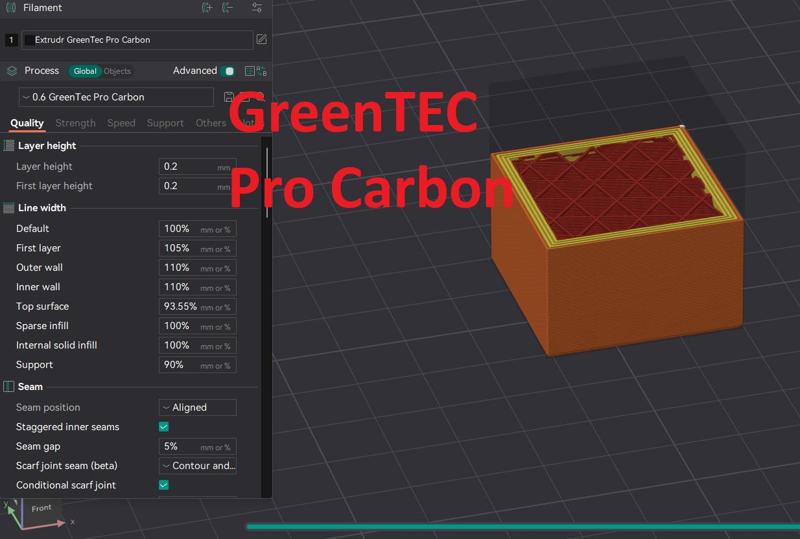Screen dimensions: 800x539
Task: Click the Top surface label
Action: click(42, 306)
